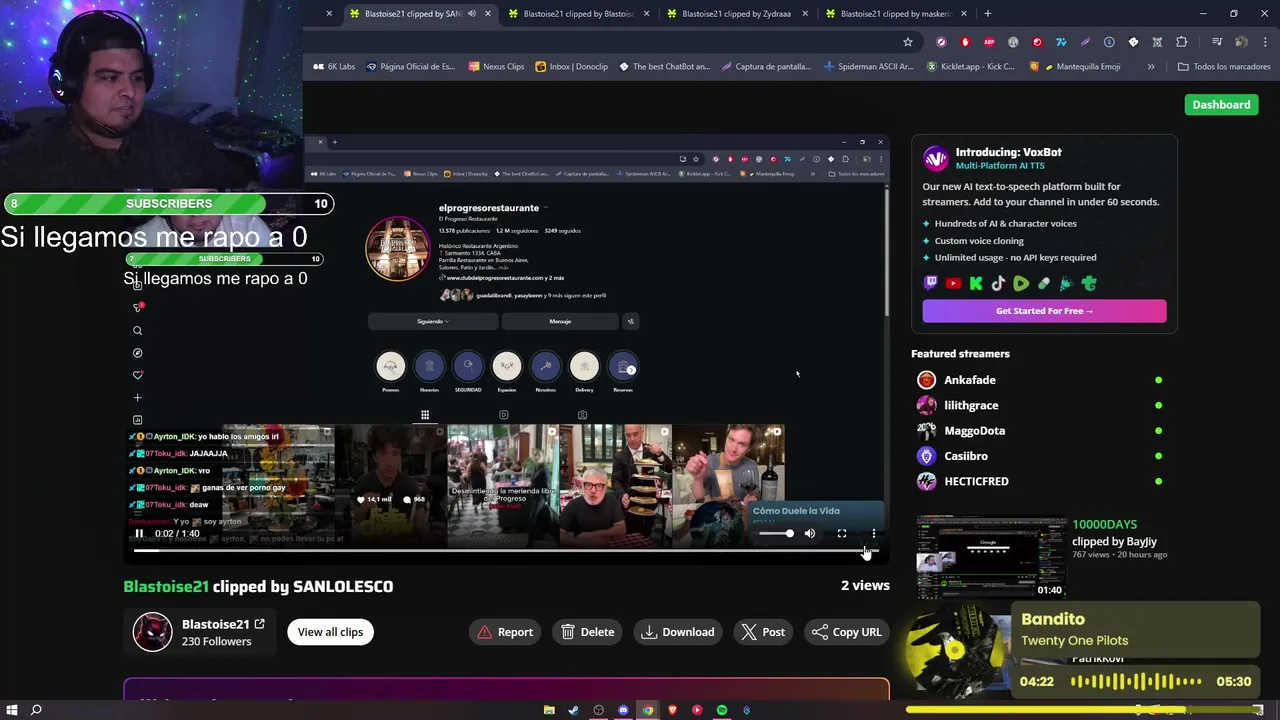Click the Report button
This screenshot has width=1280, height=720.
(505, 632)
